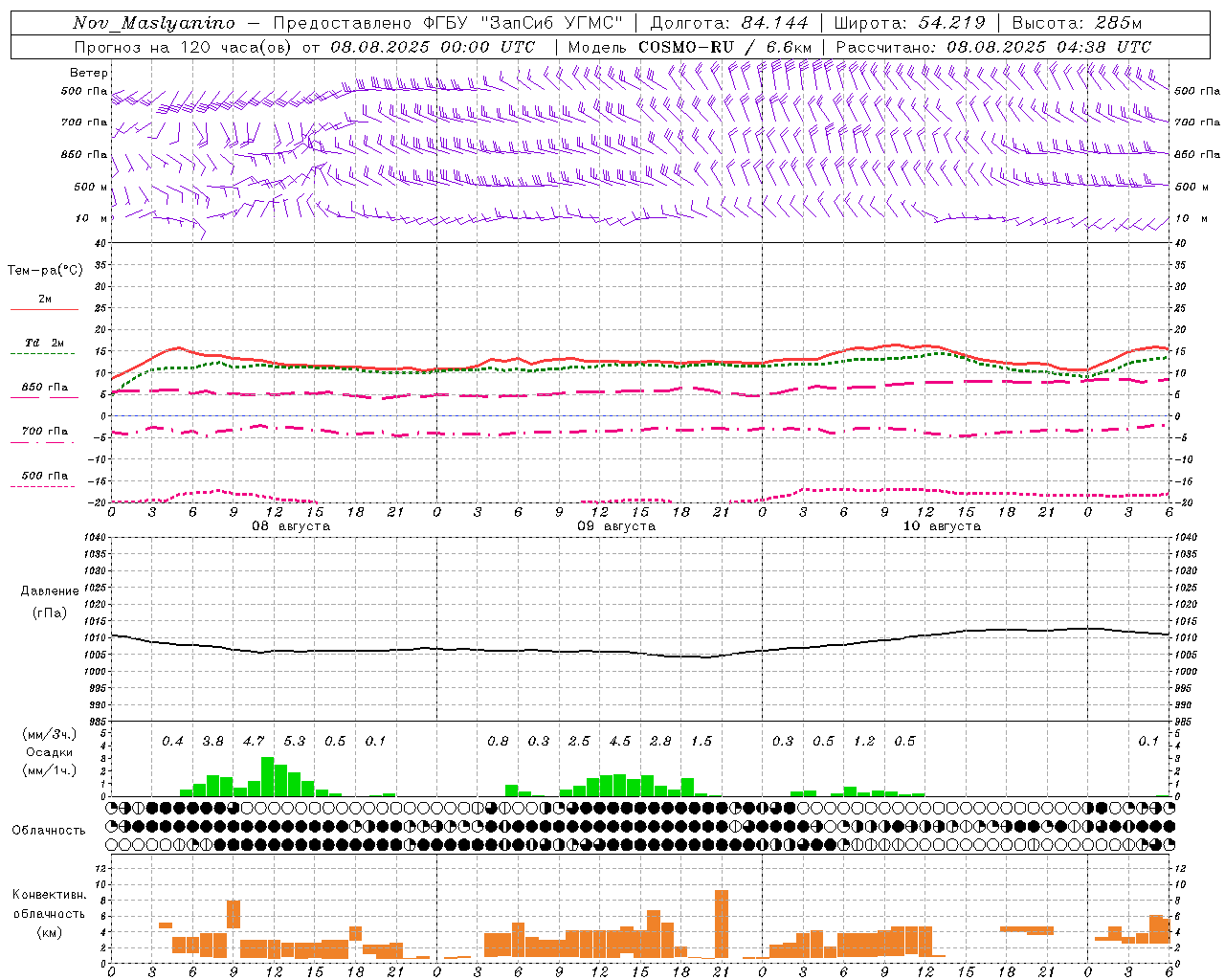Click the '850 гПа' temperature legend entry

tap(45, 388)
